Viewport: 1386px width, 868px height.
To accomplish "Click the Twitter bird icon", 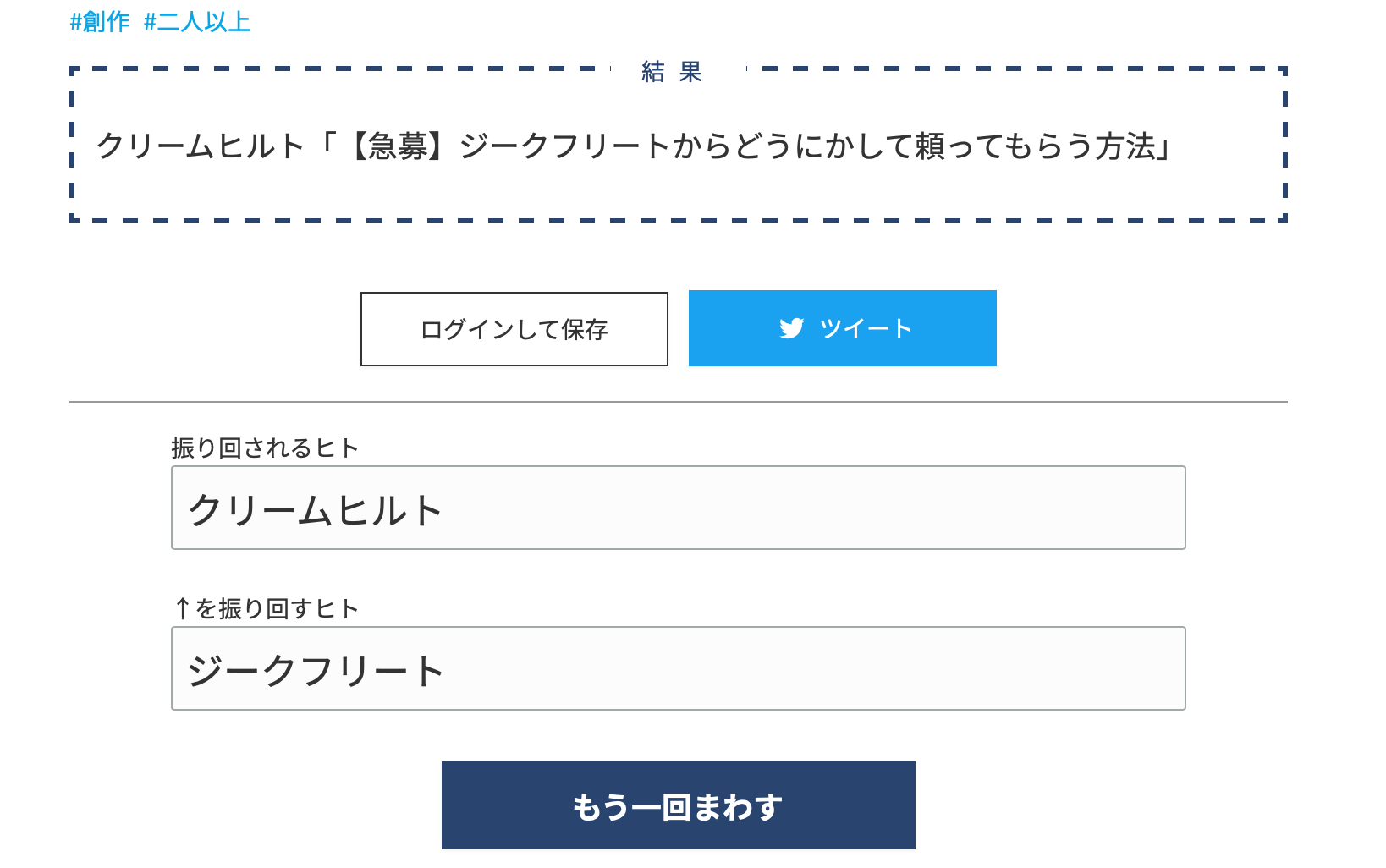I will (791, 328).
